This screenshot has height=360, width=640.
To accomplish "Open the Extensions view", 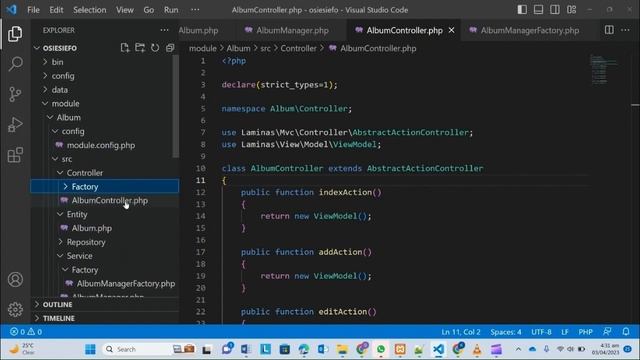I will 15,155.
